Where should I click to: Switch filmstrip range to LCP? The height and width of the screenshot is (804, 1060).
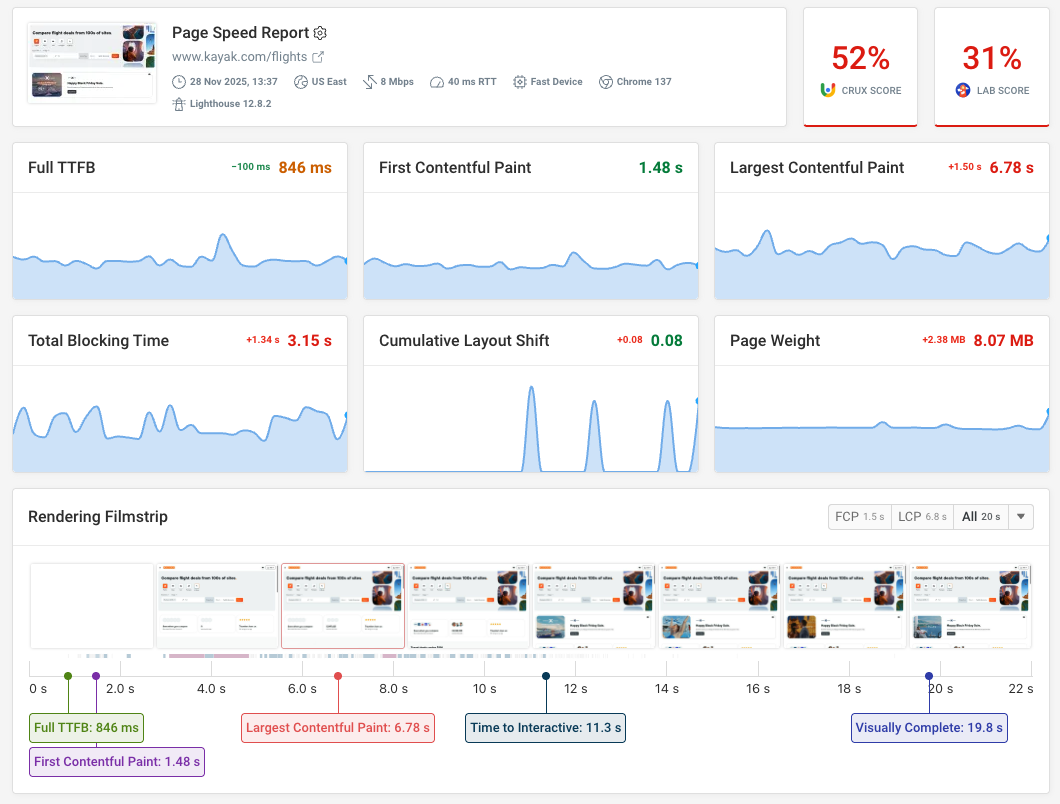921,516
